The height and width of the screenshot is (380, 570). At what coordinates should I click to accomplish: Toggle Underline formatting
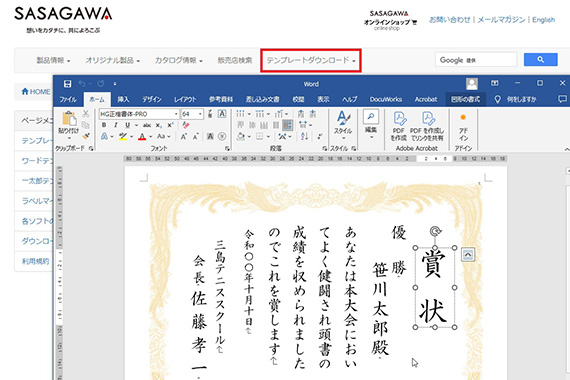127,125
